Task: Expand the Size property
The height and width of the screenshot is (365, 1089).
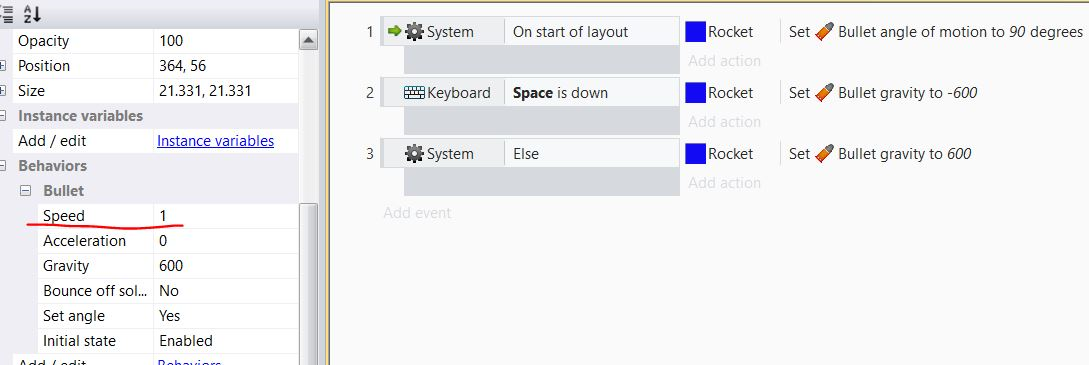Action: point(3,91)
